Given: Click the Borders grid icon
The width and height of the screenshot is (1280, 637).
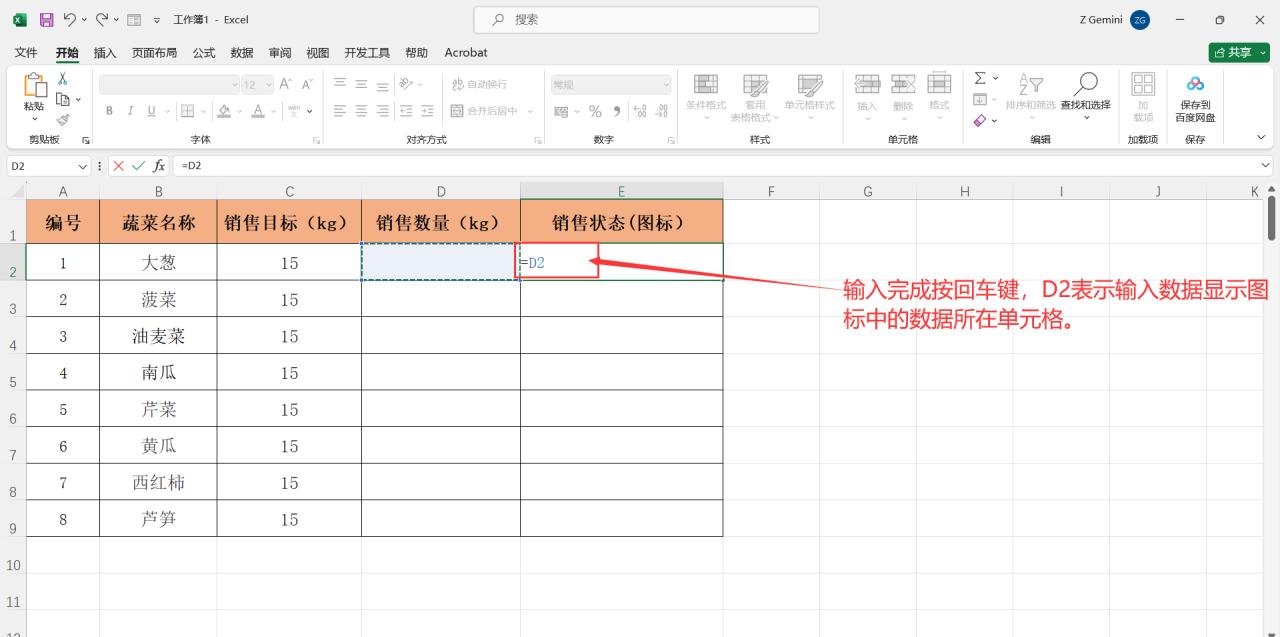Looking at the screenshot, I should point(189,111).
